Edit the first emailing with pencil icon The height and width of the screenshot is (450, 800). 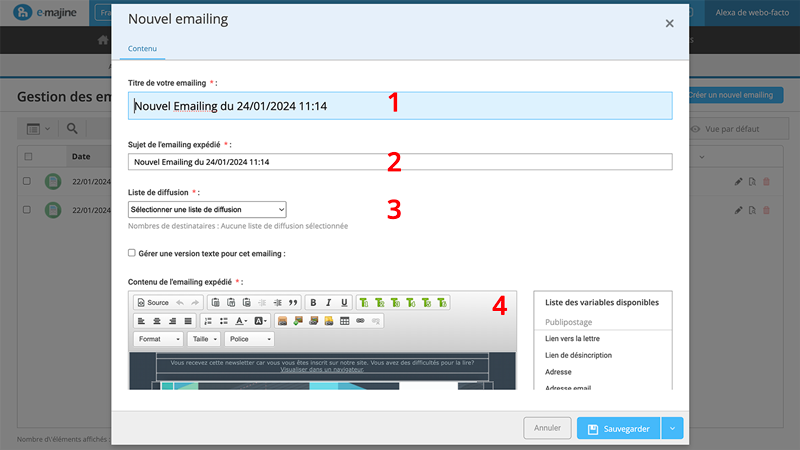[738, 182]
